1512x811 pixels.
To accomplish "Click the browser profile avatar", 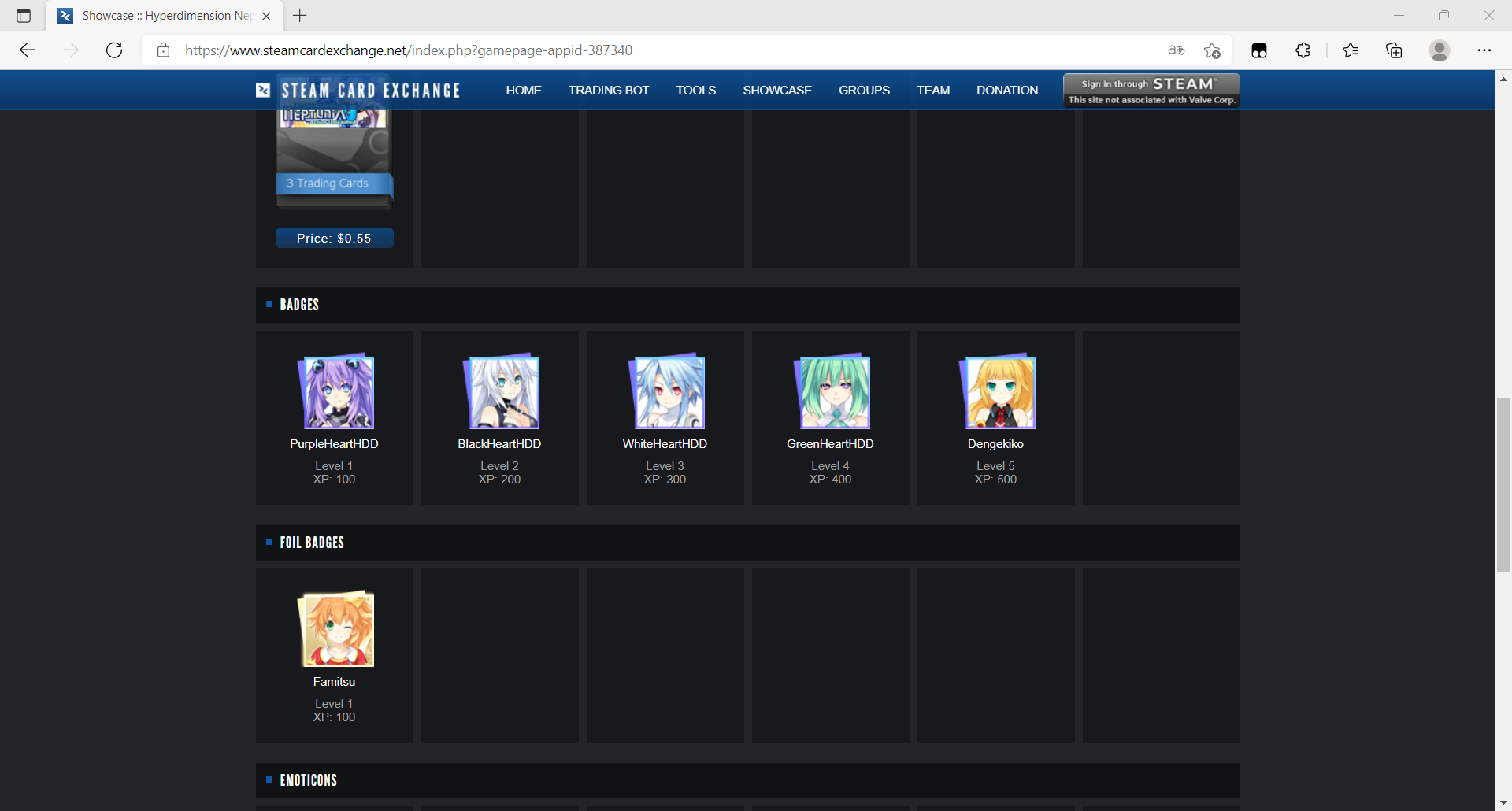I will point(1440,50).
